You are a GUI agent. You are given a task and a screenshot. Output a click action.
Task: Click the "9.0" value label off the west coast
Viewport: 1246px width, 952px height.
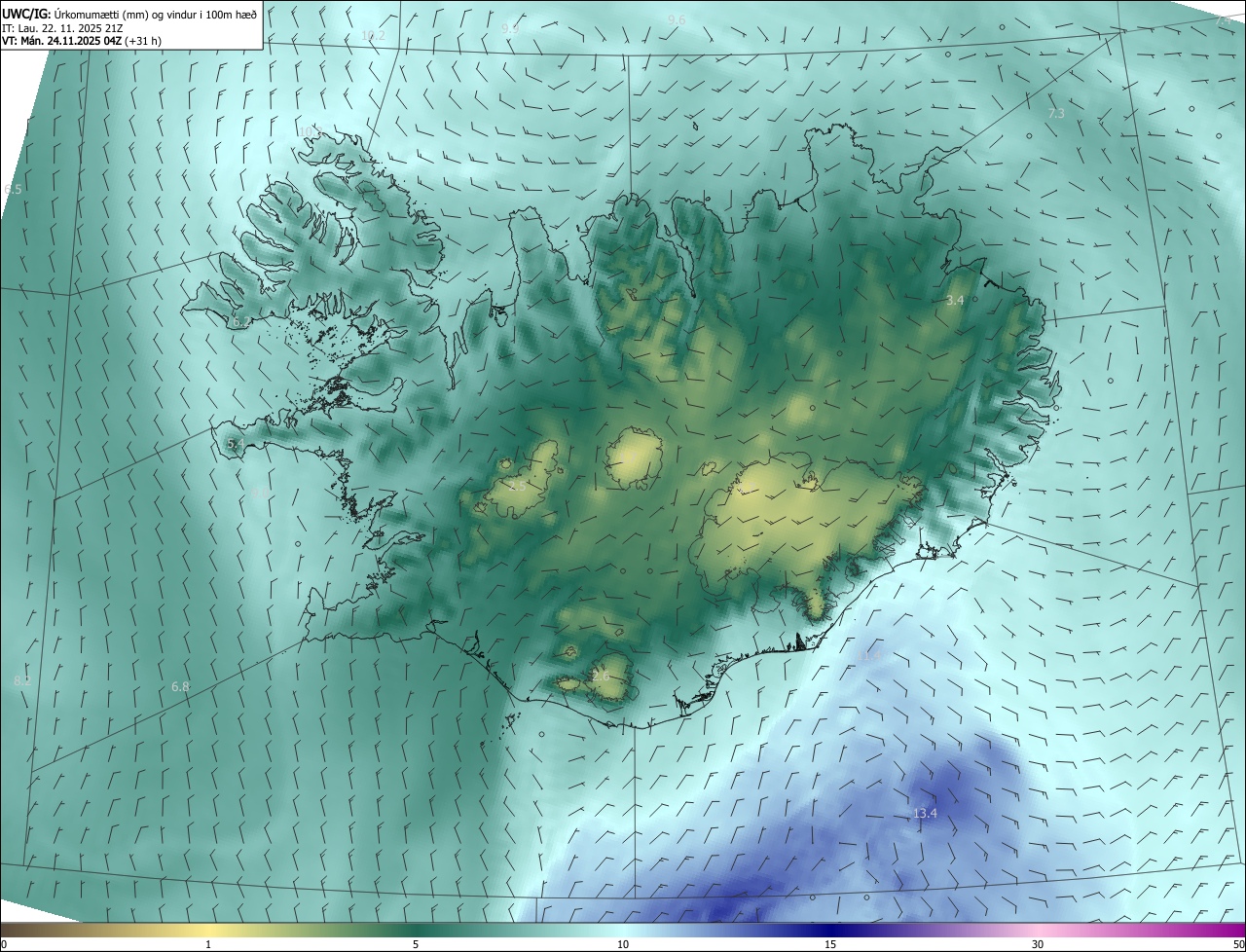point(260,493)
